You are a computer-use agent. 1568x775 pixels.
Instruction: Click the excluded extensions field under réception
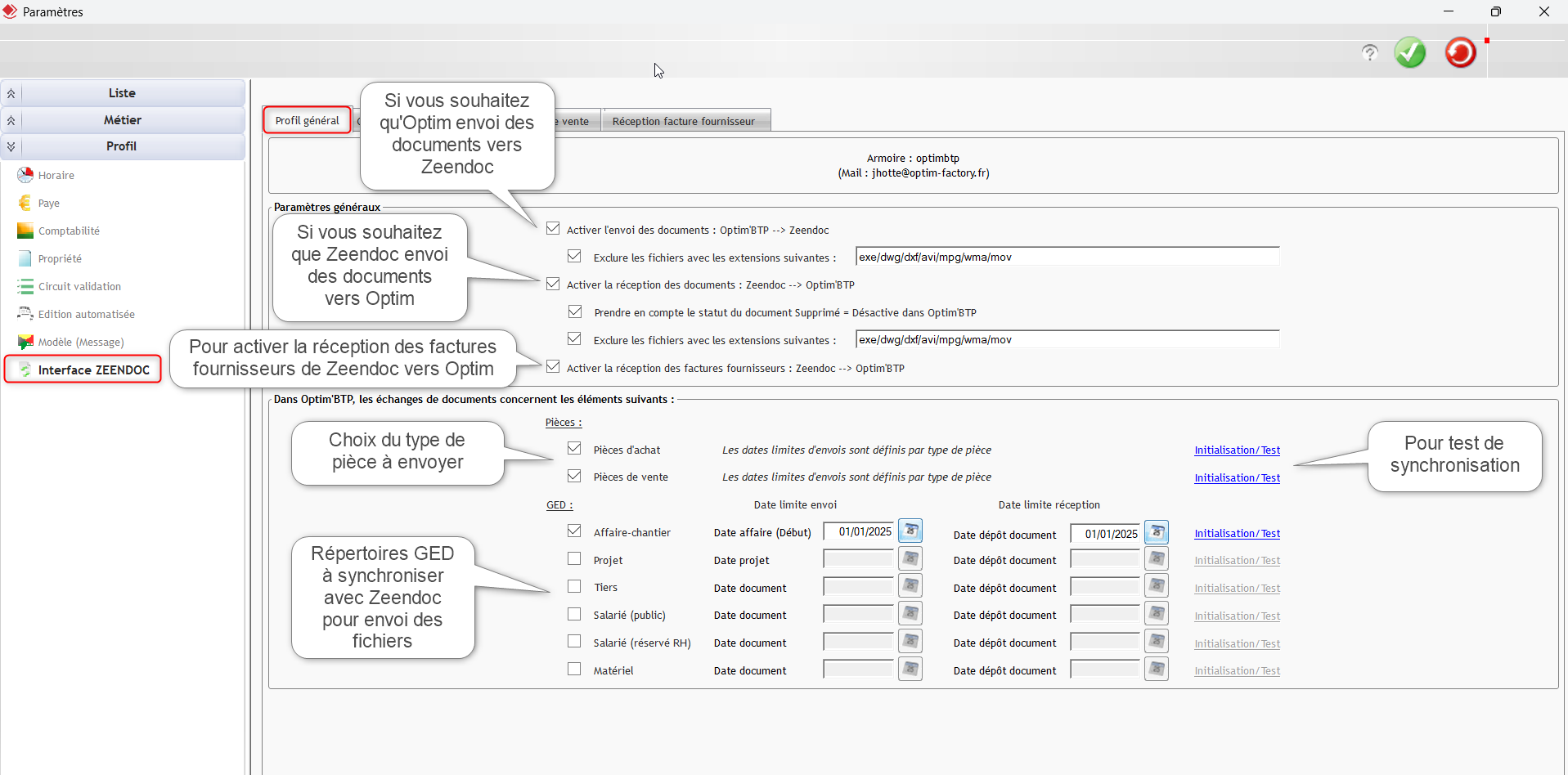[1067, 339]
